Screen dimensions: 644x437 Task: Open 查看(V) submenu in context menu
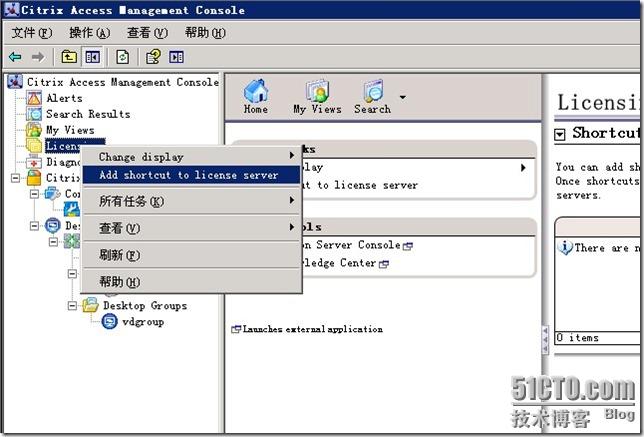pos(191,228)
